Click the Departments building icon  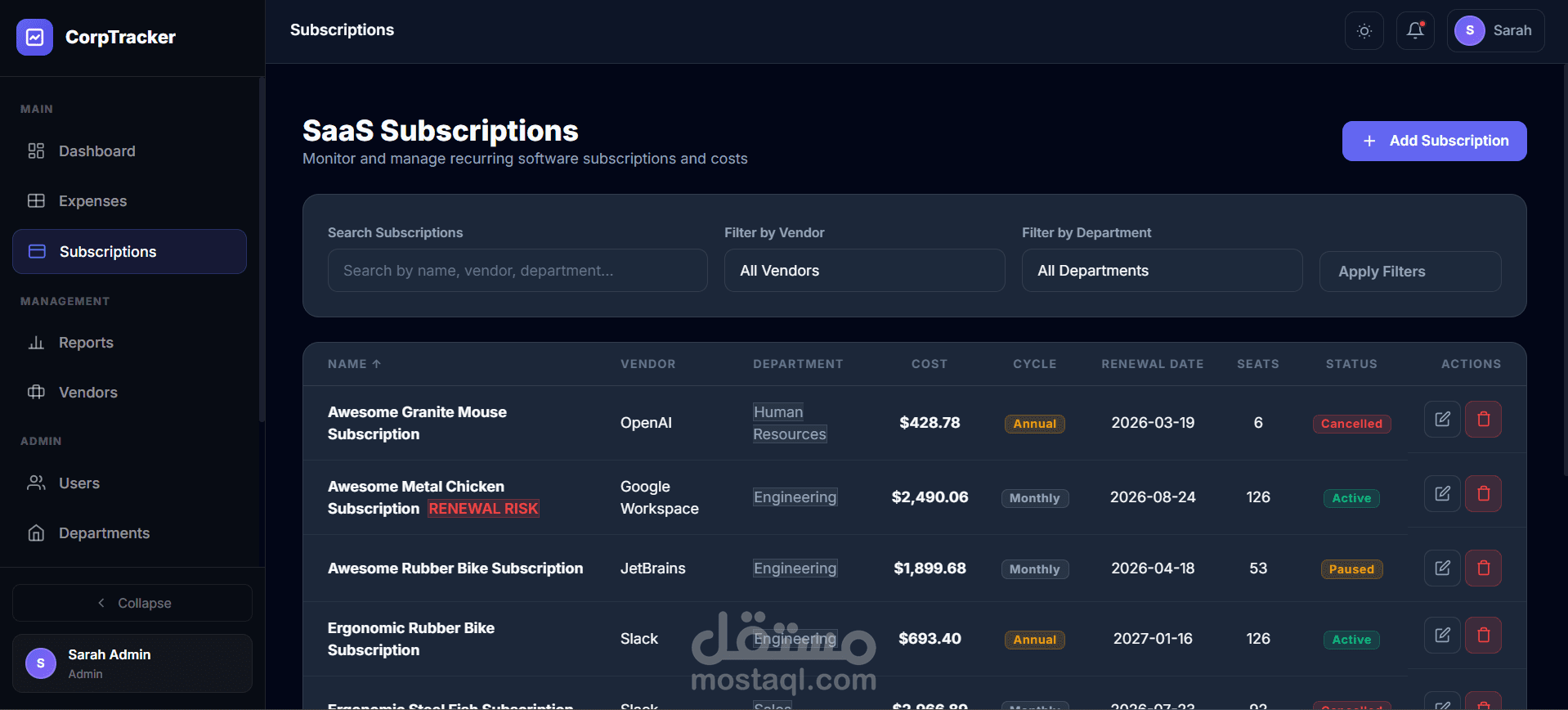pos(36,533)
